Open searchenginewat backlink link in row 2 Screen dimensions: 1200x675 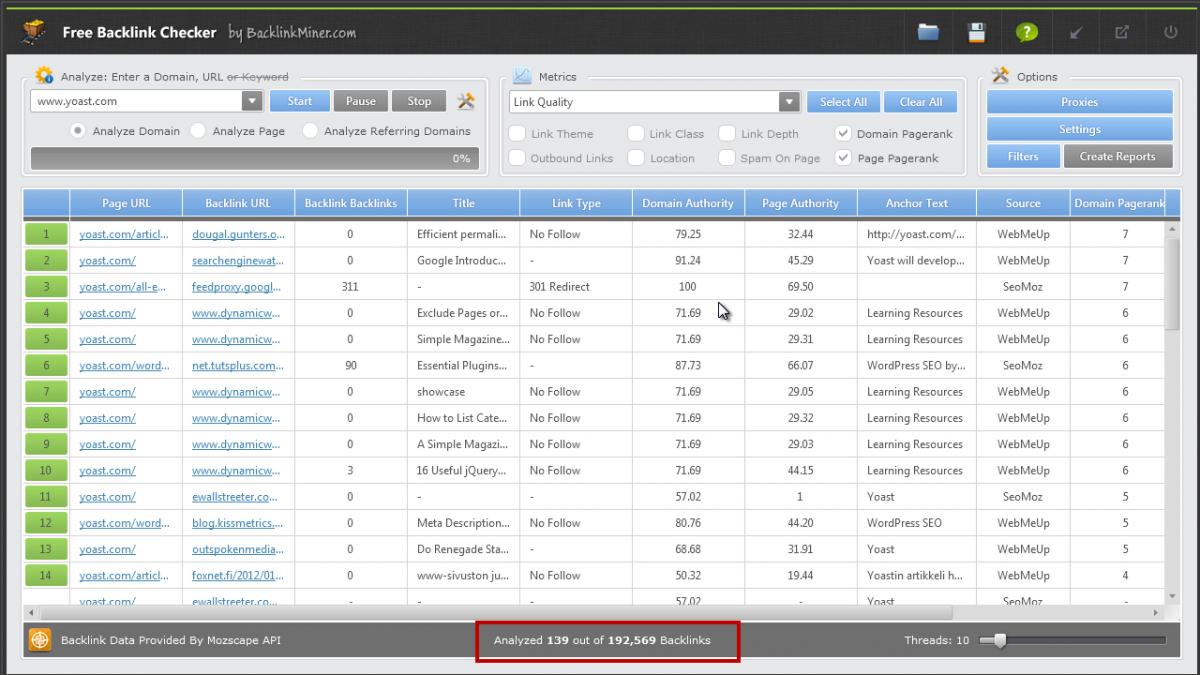[238, 260]
